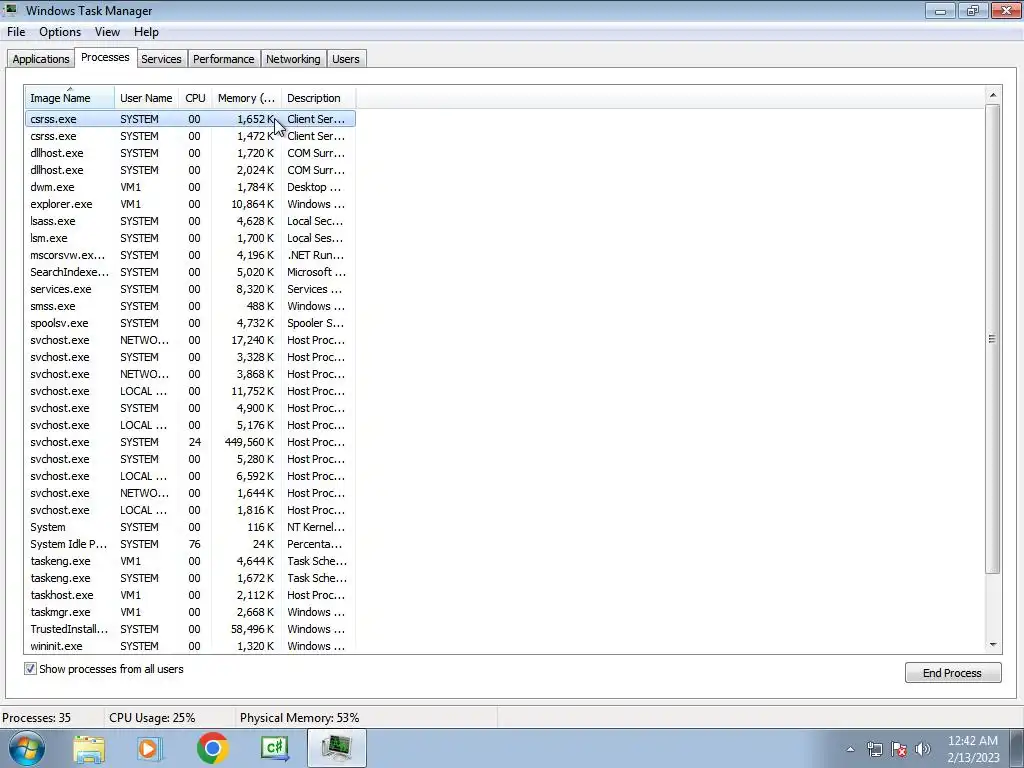This screenshot has width=1024, height=768.
Task: Show hidden system tray icons arrow
Action: 850,750
